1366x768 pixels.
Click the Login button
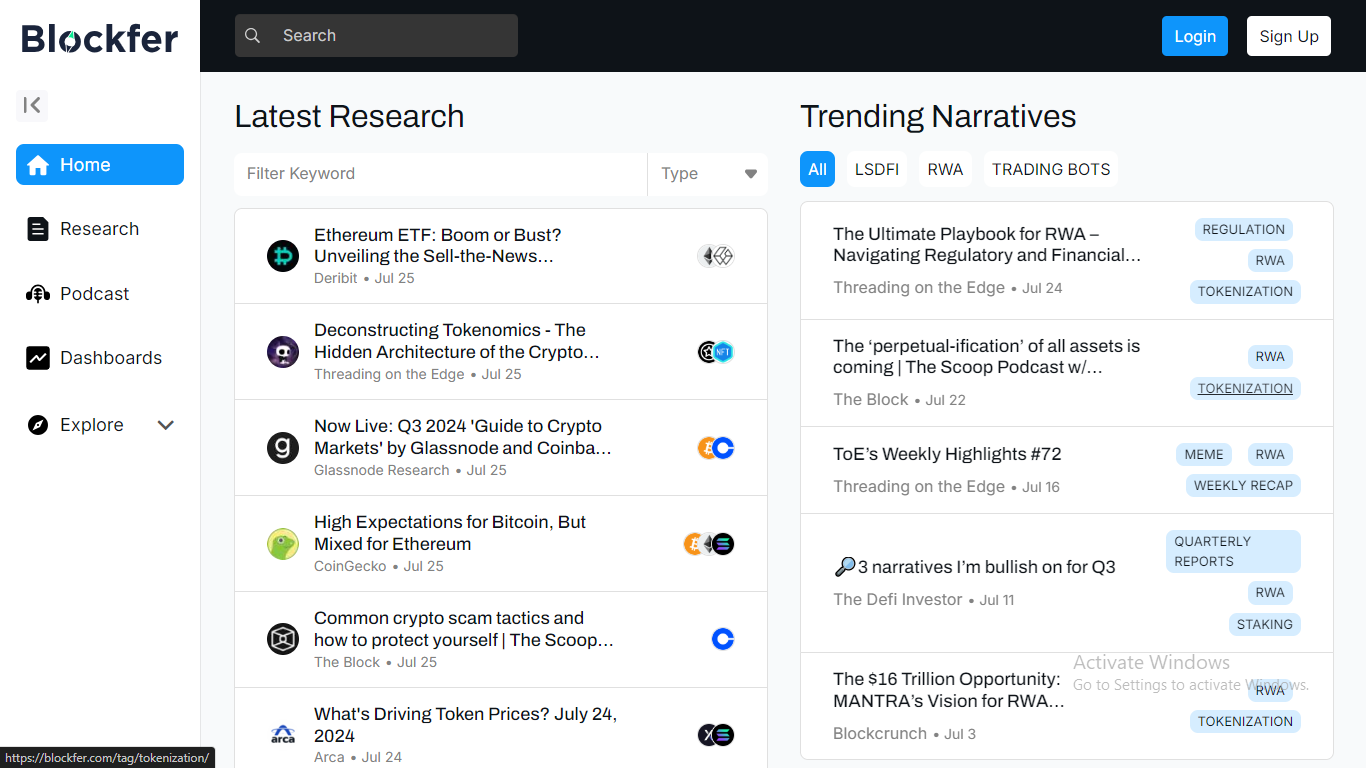click(1194, 36)
